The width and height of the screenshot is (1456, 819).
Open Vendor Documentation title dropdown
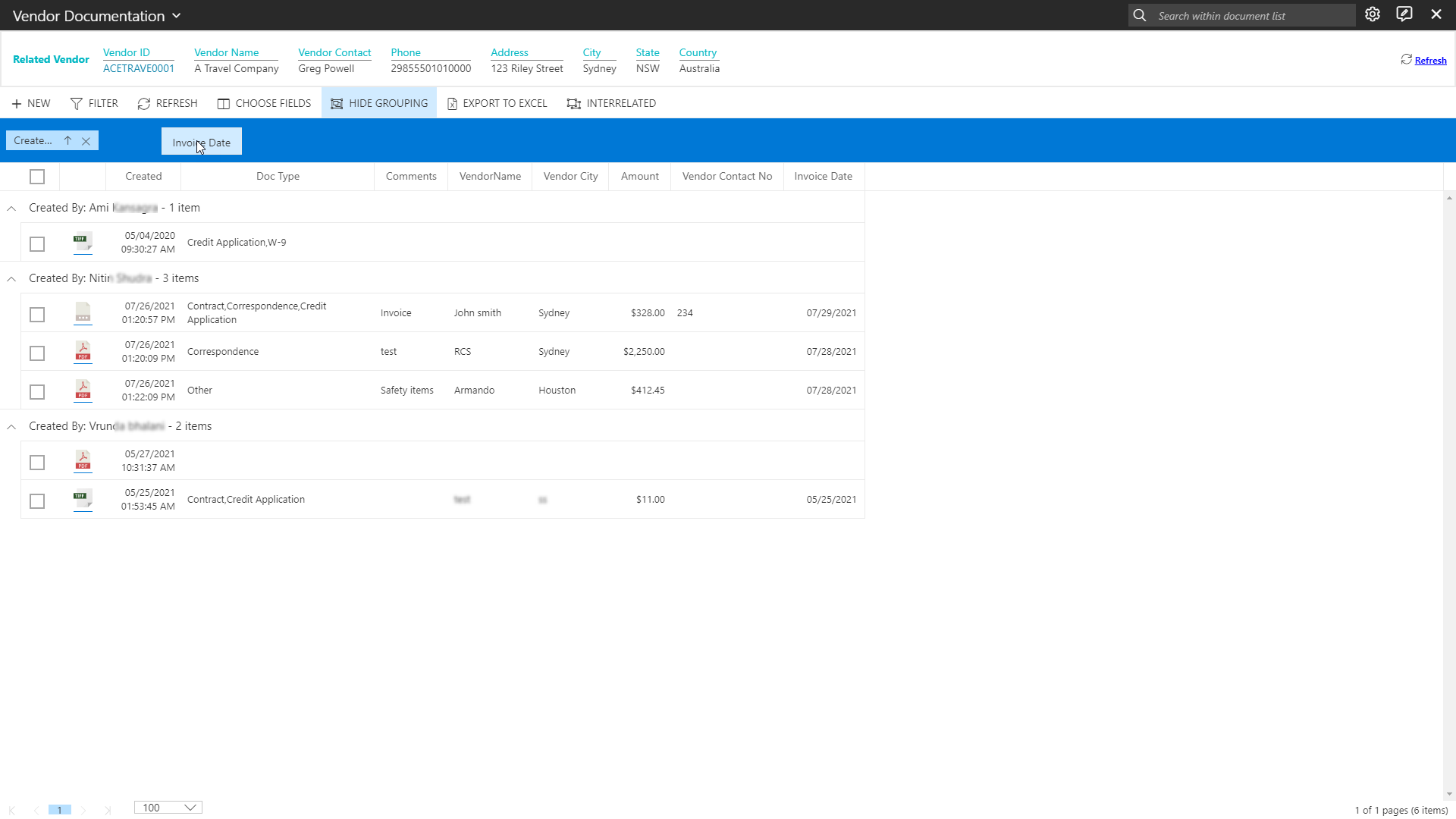click(x=176, y=16)
